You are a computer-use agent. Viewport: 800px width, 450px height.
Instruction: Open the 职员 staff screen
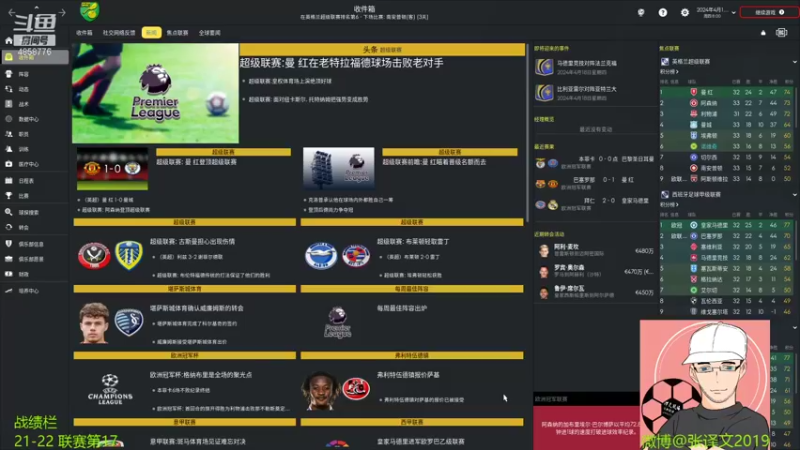[35, 134]
